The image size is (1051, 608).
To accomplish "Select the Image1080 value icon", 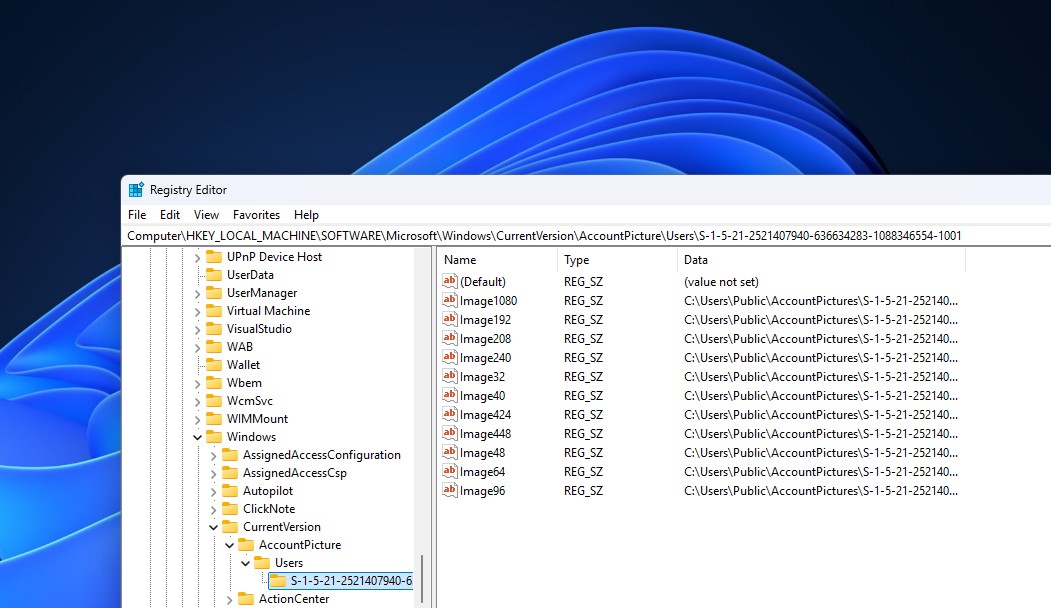I will point(450,300).
